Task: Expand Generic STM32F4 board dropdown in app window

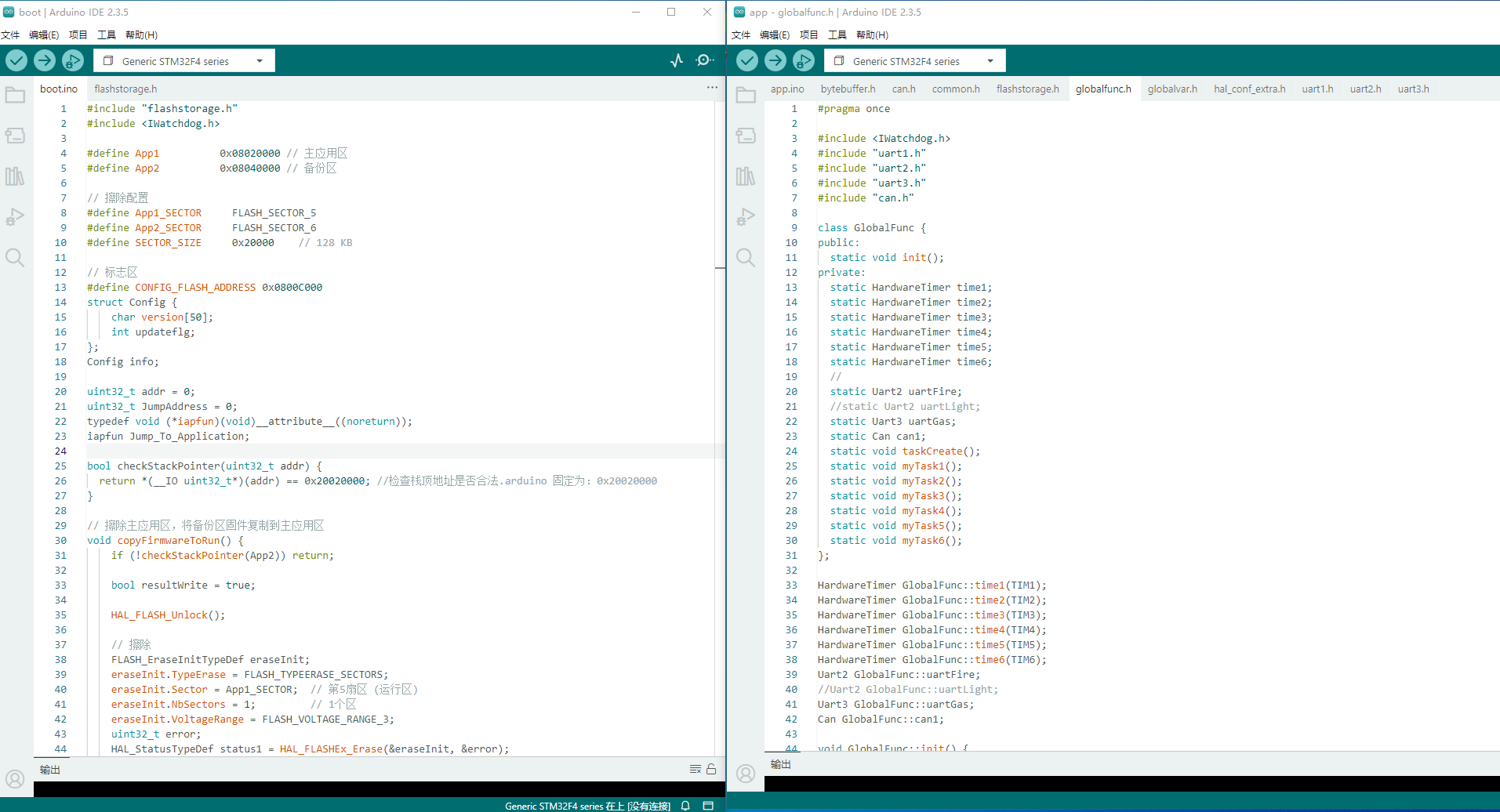Action: [990, 61]
